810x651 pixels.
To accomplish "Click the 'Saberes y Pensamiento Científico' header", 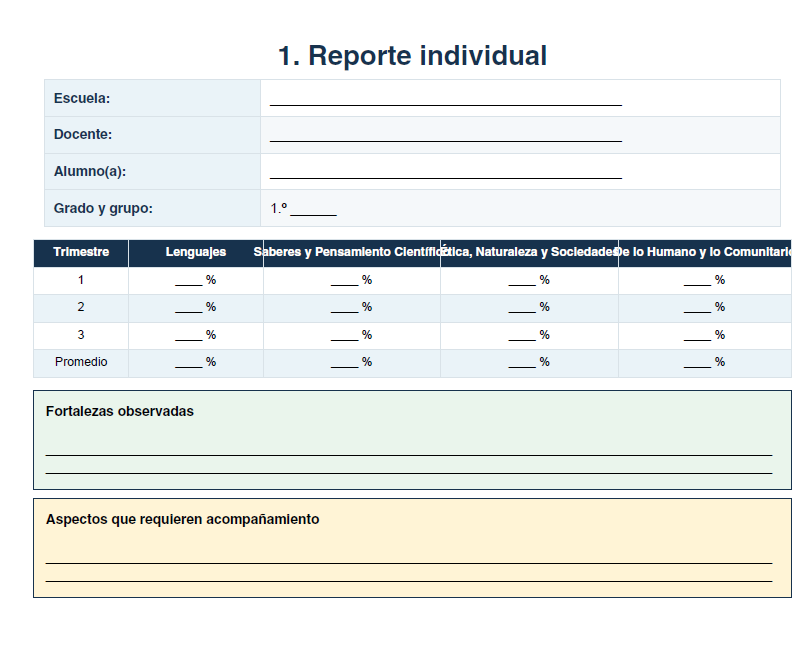I will click(352, 252).
